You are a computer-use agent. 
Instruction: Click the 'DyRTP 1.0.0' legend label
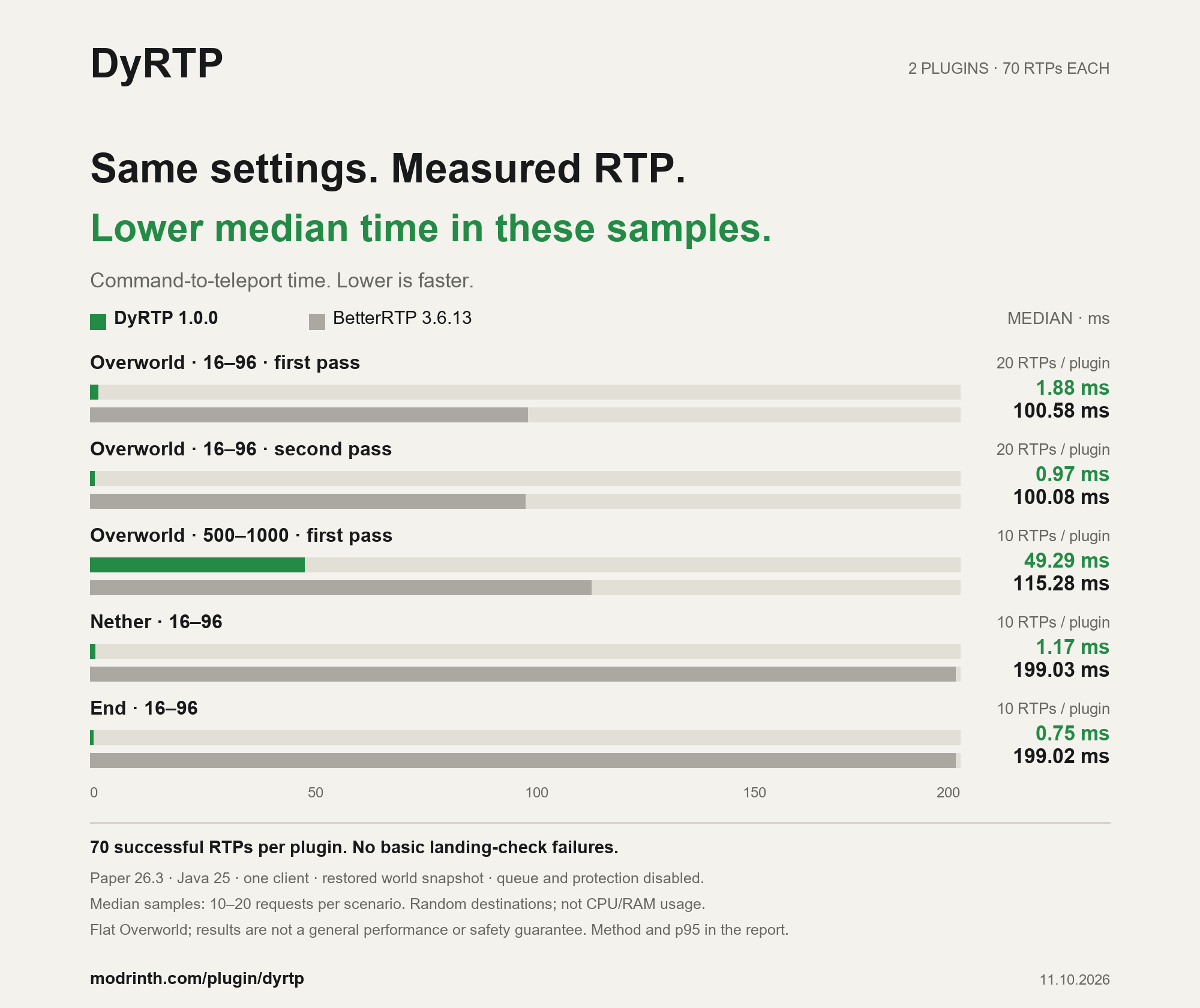pyautogui.click(x=166, y=318)
